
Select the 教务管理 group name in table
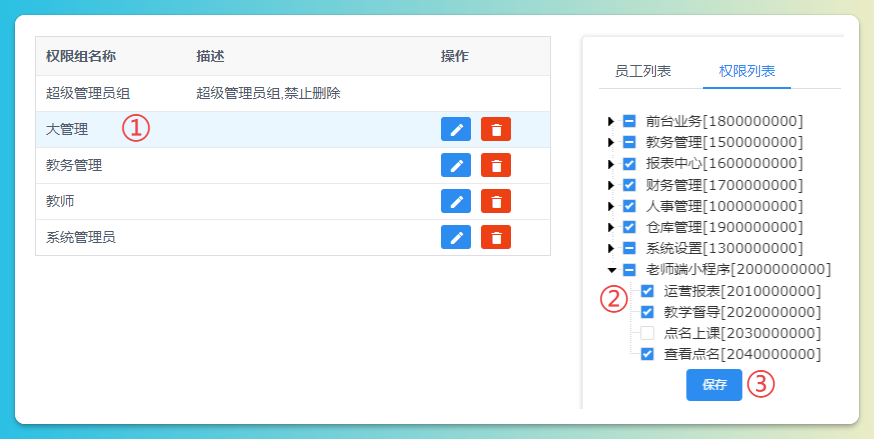point(74,165)
